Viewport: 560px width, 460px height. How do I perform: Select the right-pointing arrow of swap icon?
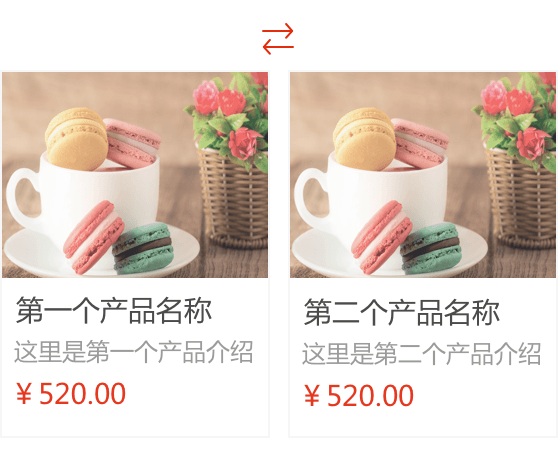click(278, 31)
